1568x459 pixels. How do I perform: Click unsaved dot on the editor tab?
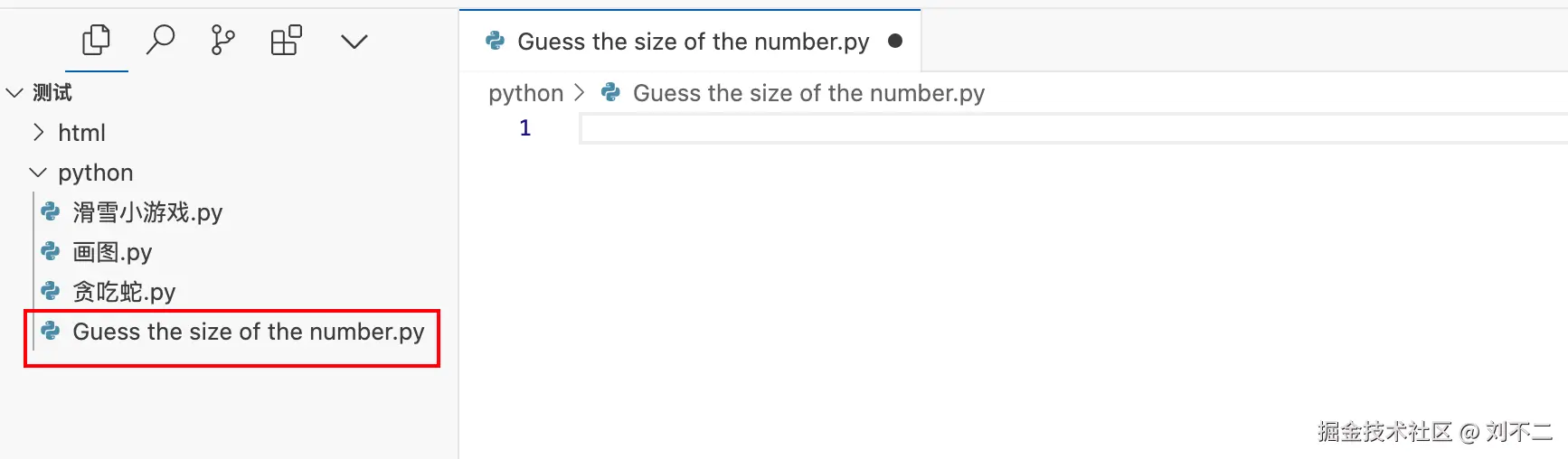pos(895,41)
